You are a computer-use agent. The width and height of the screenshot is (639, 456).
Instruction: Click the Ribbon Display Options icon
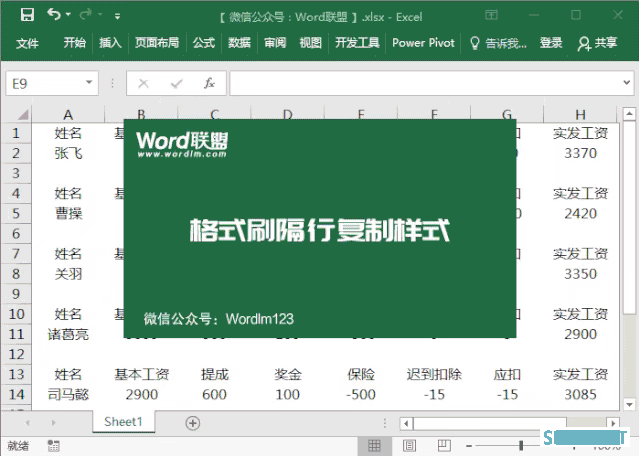tap(491, 15)
